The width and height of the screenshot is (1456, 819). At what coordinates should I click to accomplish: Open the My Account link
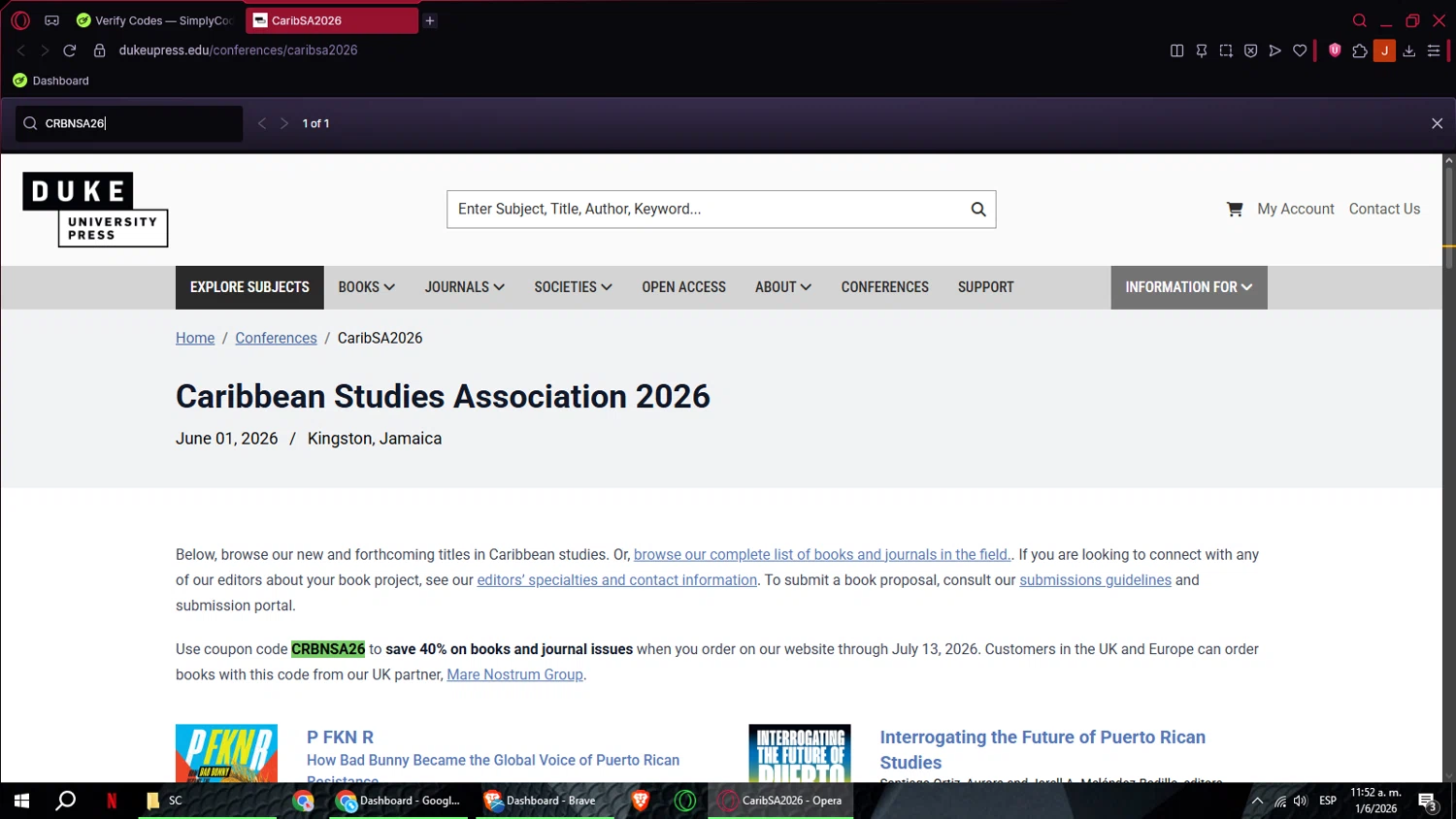coord(1296,209)
